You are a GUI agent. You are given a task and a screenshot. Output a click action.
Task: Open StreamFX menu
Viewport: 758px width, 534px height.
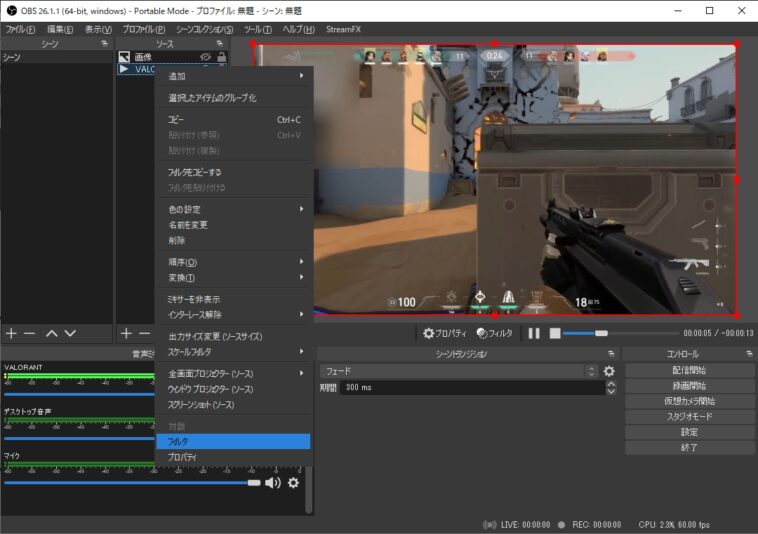[343, 29]
